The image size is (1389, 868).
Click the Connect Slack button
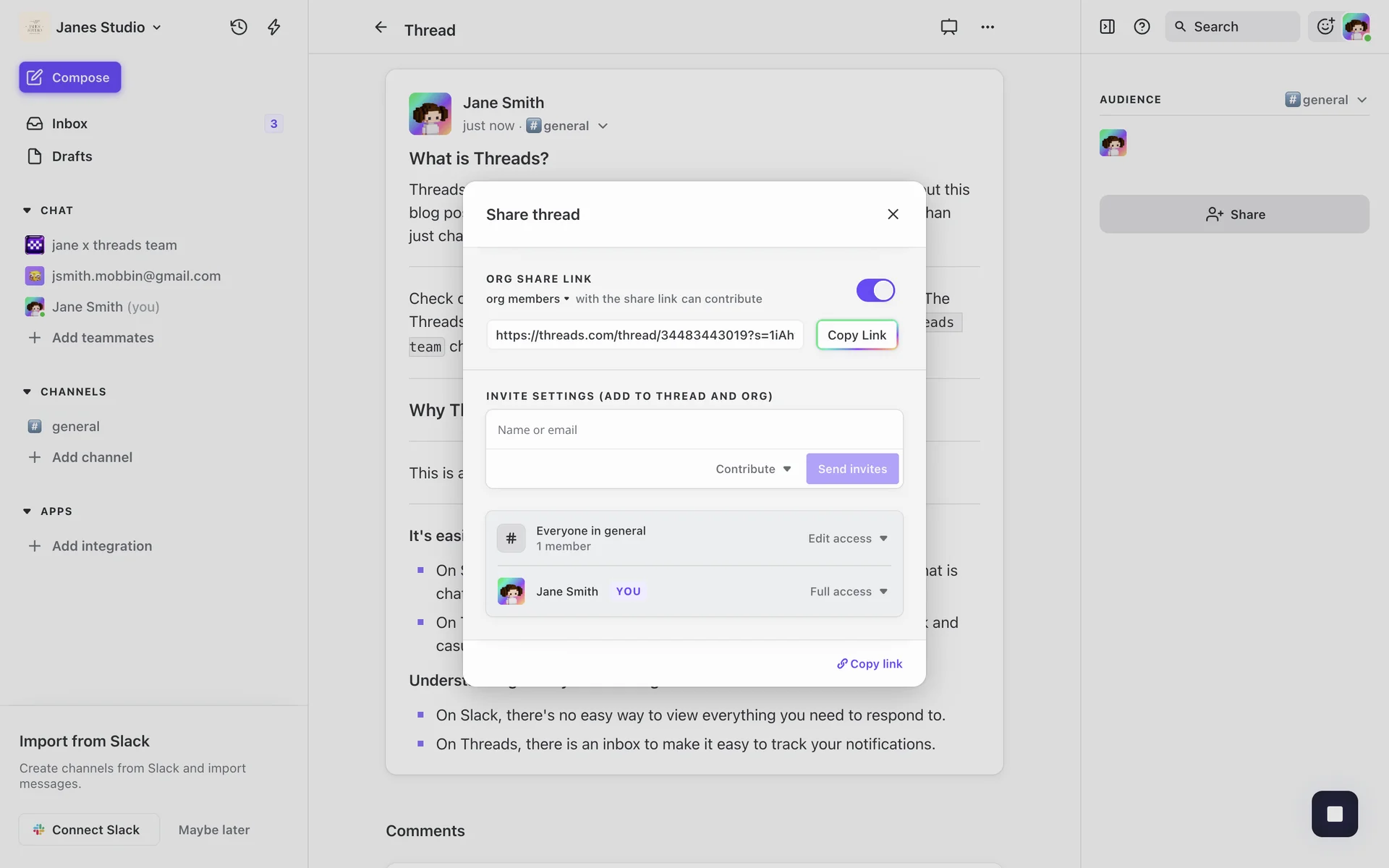89,830
